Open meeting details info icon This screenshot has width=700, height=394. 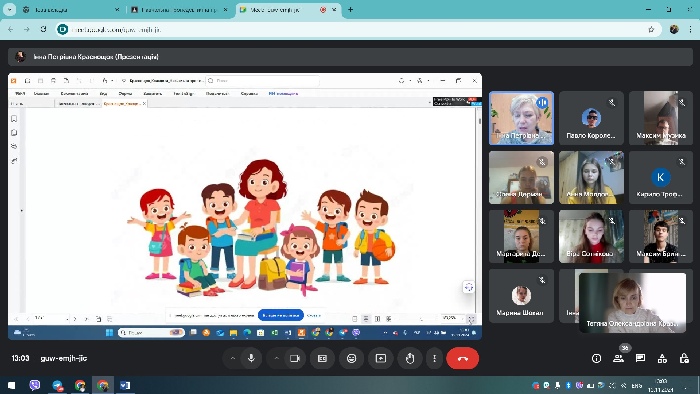(x=596, y=358)
